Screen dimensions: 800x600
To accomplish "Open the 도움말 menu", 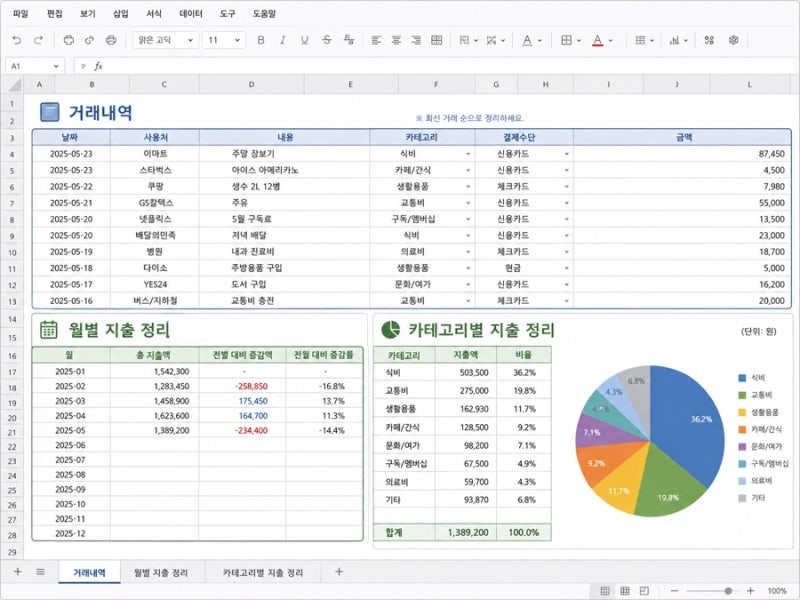I will [264, 14].
